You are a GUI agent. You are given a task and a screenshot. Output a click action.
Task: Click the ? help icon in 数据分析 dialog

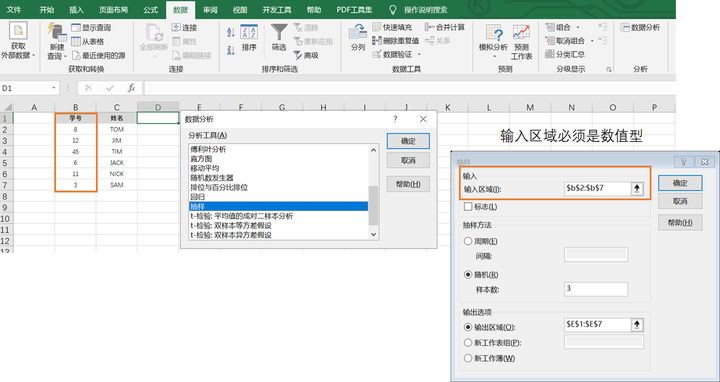[395, 119]
